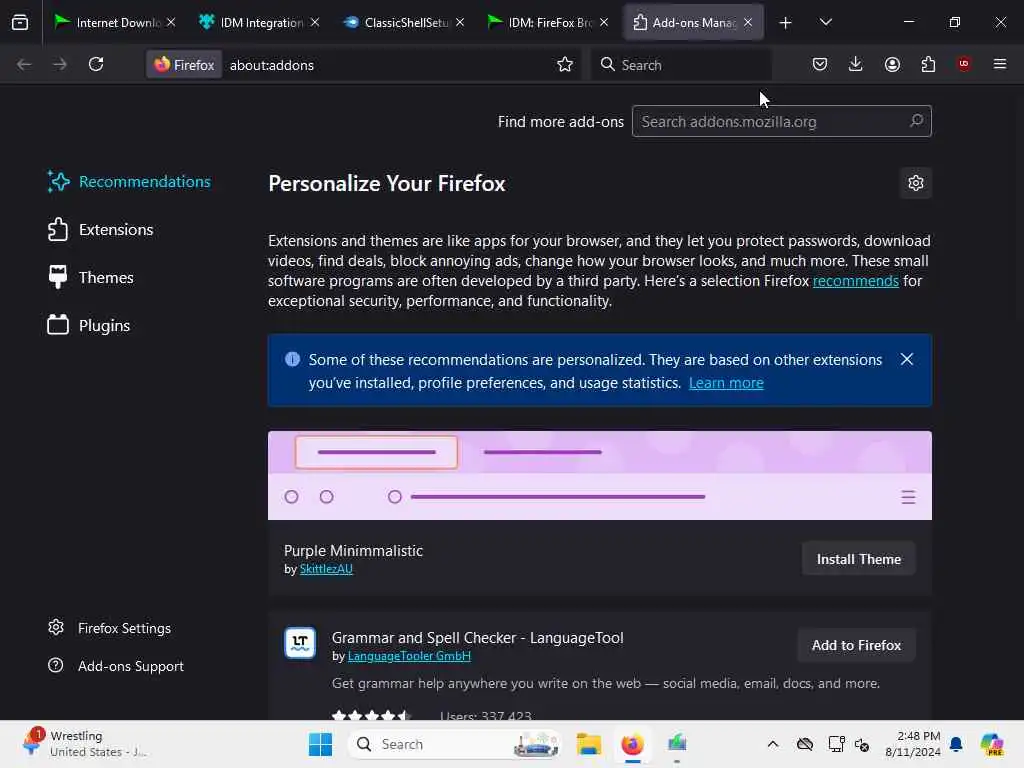This screenshot has width=1024, height=768.
Task: Click the Purple Minimmalistic theme preview
Action: pyautogui.click(x=600, y=475)
